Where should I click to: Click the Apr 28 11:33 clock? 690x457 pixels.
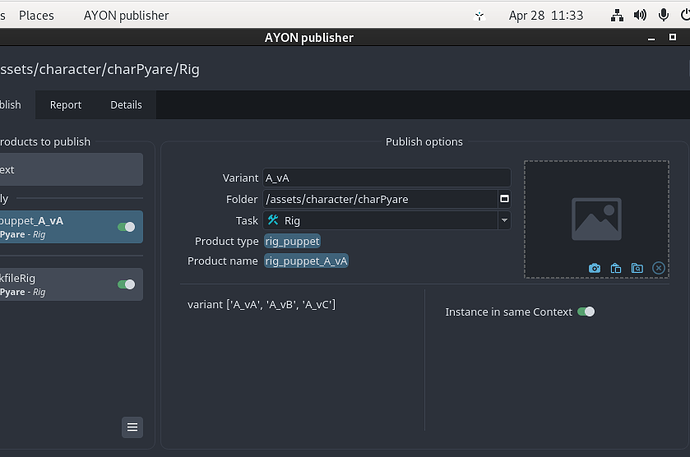coord(546,15)
